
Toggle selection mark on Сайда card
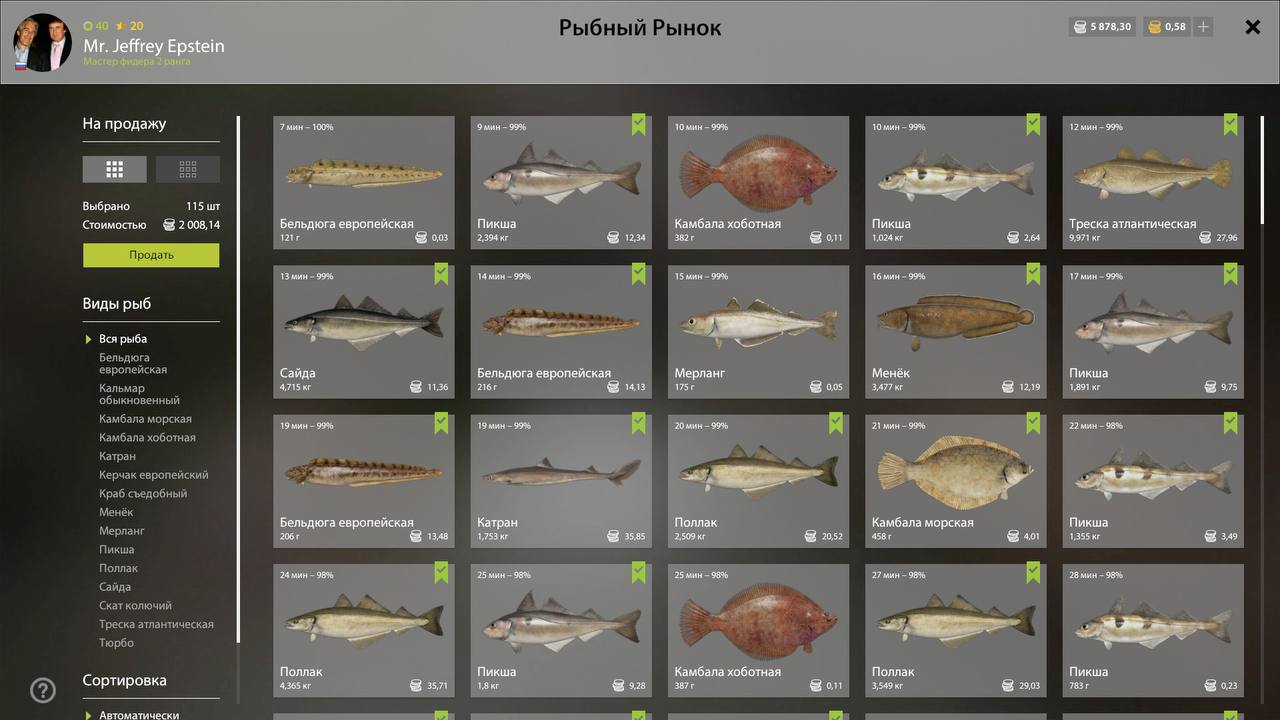pos(442,274)
